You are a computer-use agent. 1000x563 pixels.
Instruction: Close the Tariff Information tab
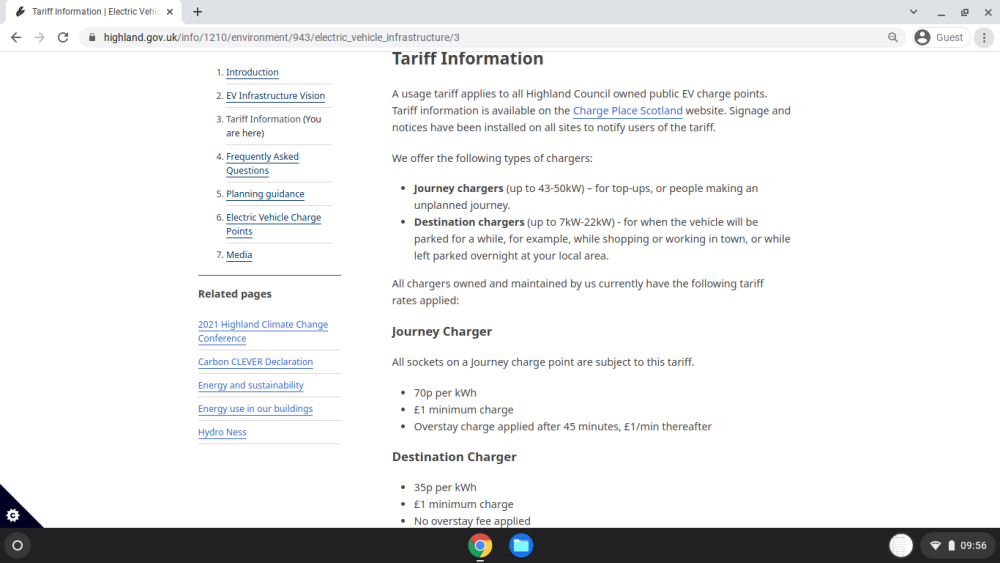[x=170, y=11]
